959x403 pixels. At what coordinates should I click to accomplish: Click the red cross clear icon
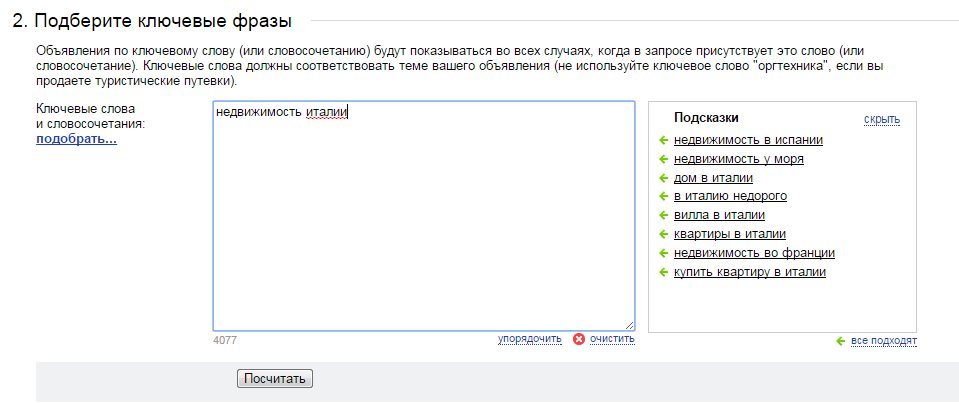579,339
